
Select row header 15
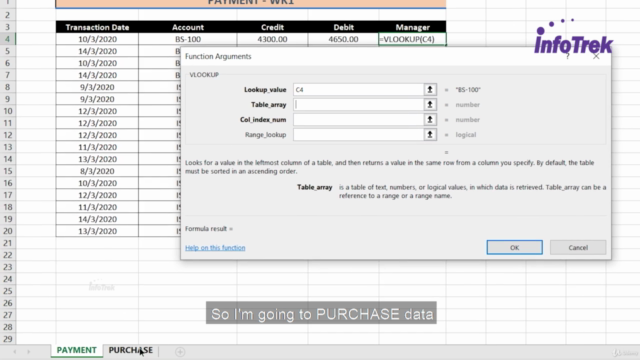[8, 171]
